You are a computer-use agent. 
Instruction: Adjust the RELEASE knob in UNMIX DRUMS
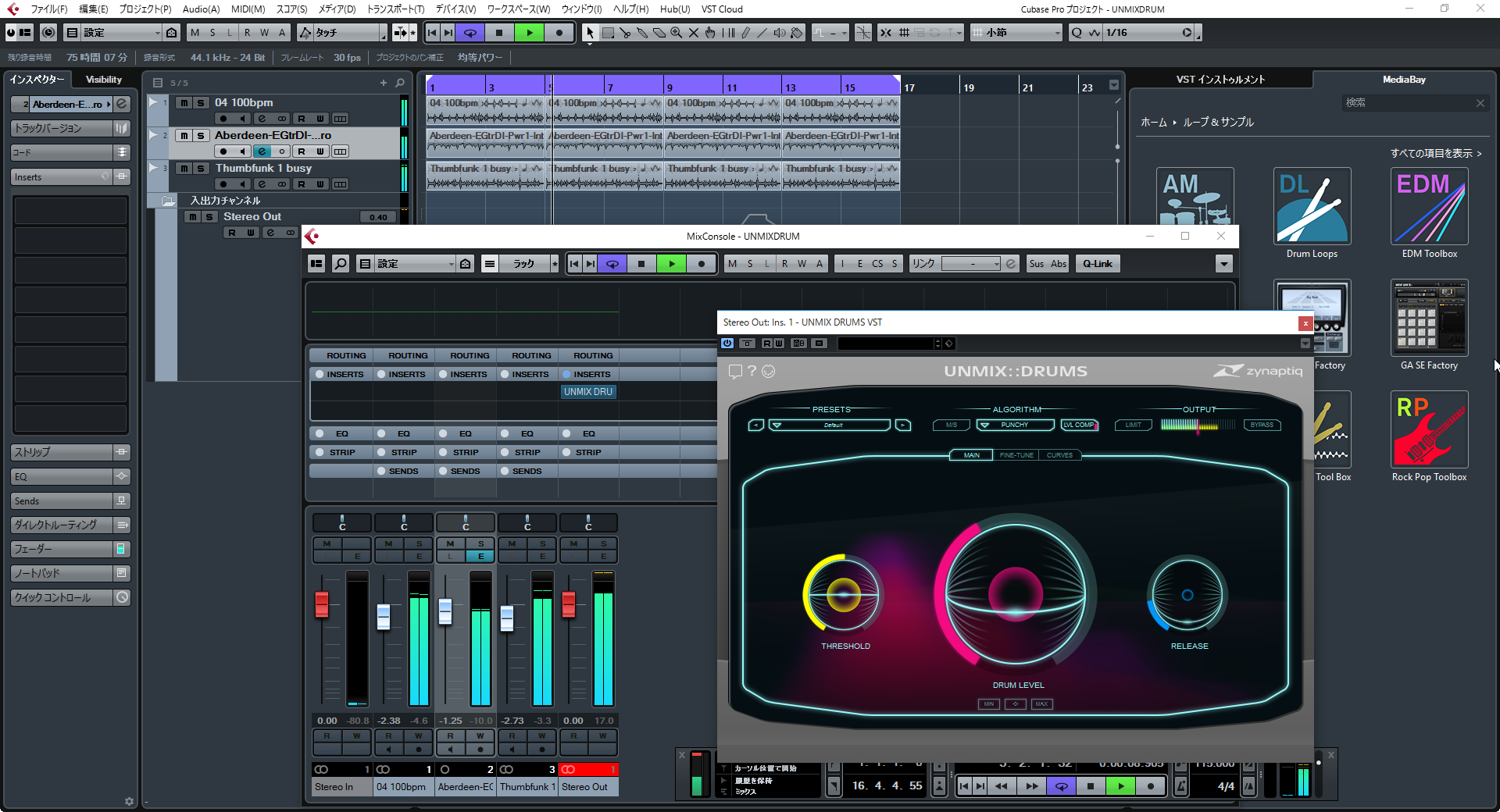pos(1187,595)
